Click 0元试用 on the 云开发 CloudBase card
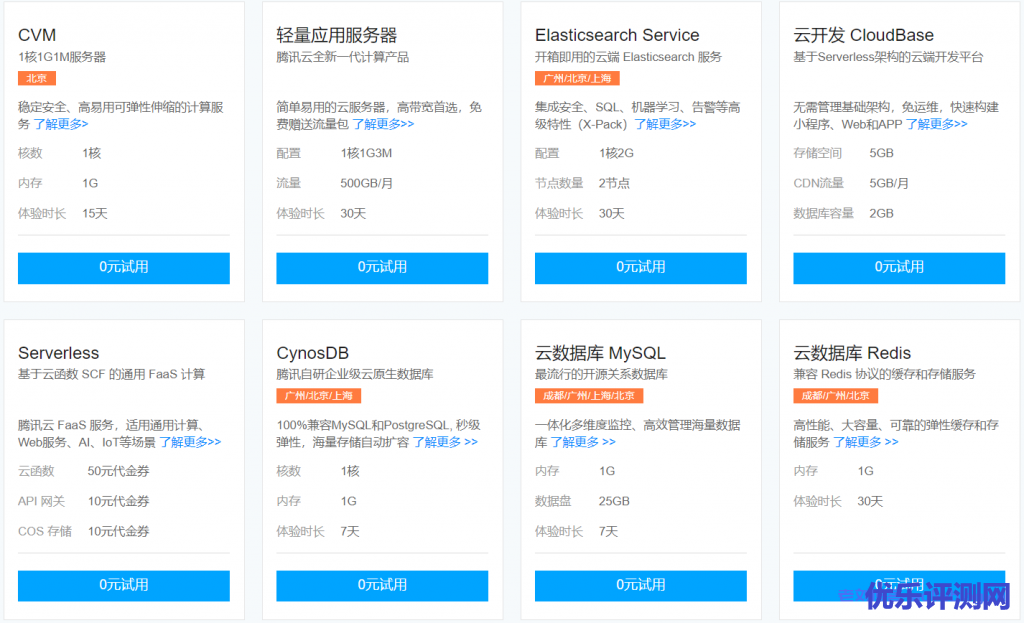Viewport: 1024px width, 623px height. (x=899, y=267)
